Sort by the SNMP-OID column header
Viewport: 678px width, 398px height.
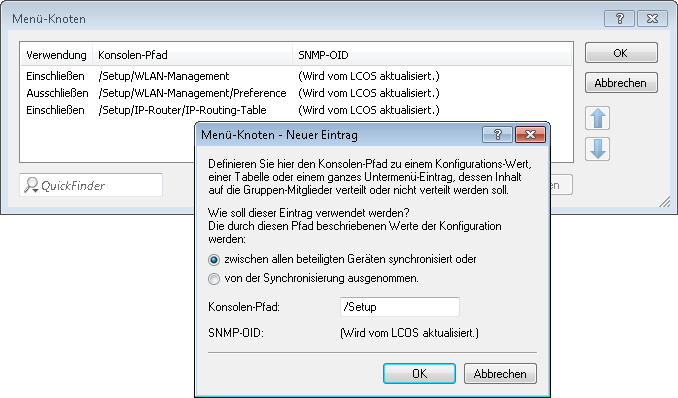pyautogui.click(x=432, y=55)
